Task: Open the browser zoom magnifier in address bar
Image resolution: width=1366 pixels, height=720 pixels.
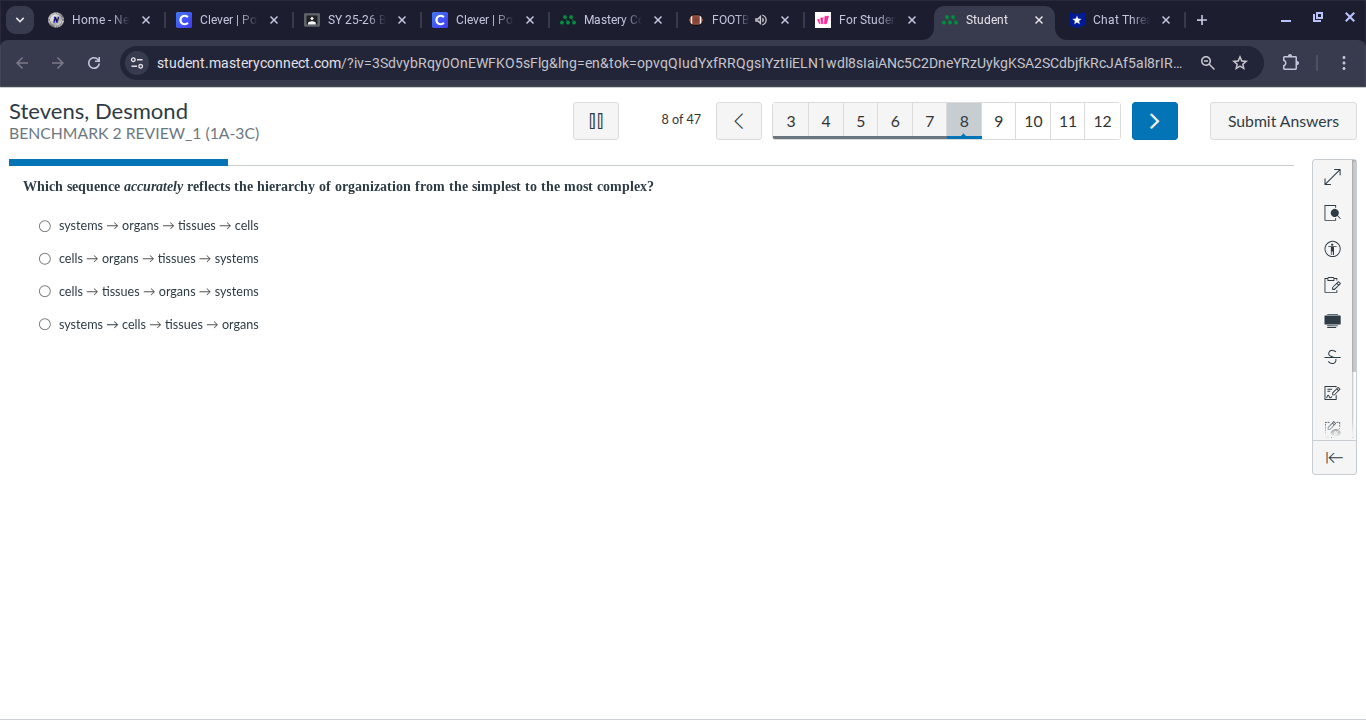Action: tap(1208, 63)
